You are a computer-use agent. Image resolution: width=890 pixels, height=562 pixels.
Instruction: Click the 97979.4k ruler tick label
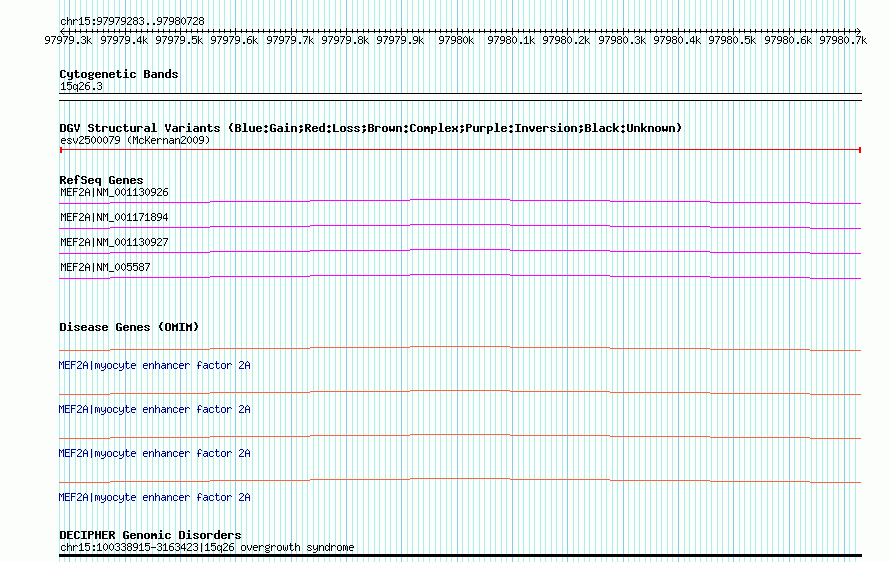tap(124, 40)
